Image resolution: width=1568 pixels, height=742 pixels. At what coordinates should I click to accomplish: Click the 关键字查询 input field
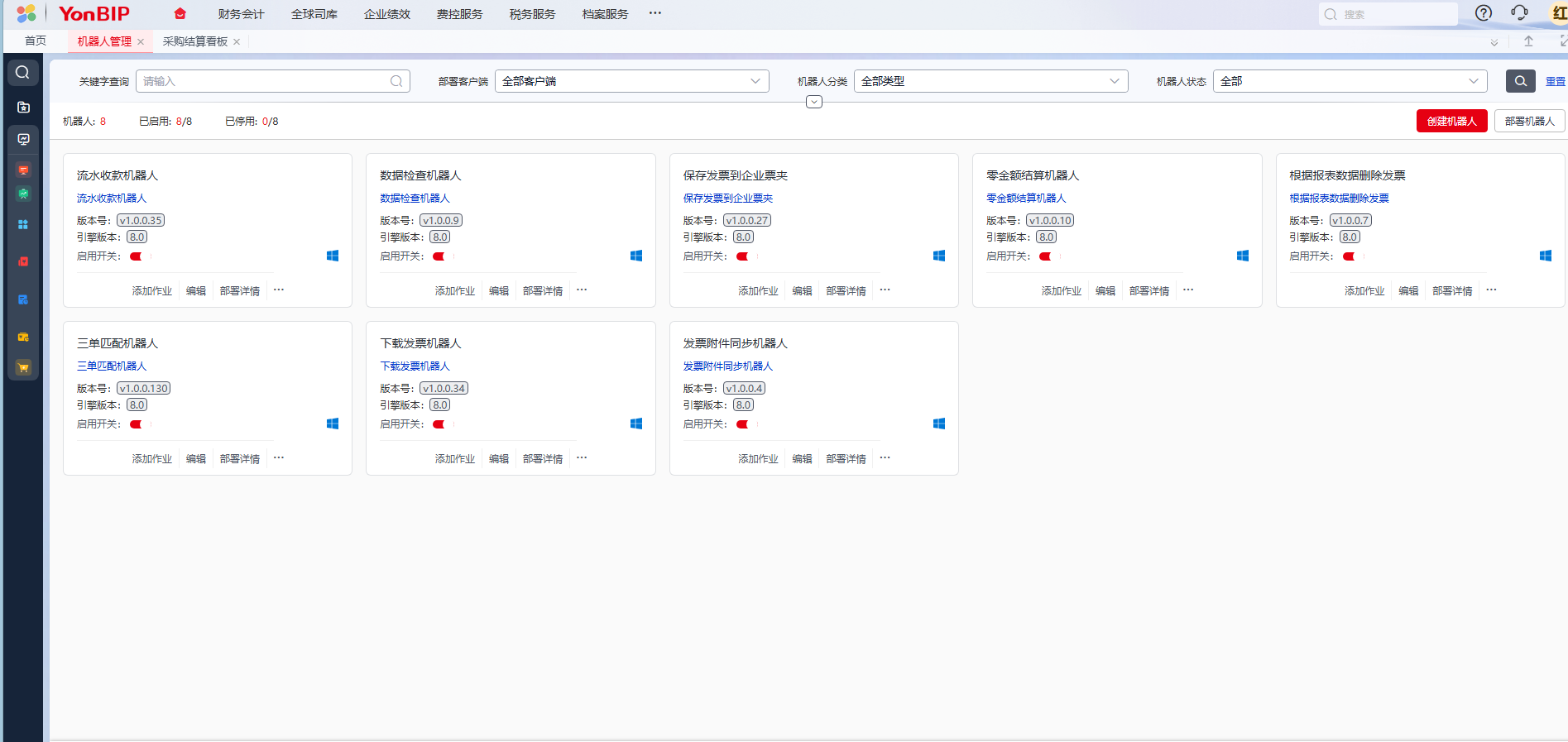(265, 81)
